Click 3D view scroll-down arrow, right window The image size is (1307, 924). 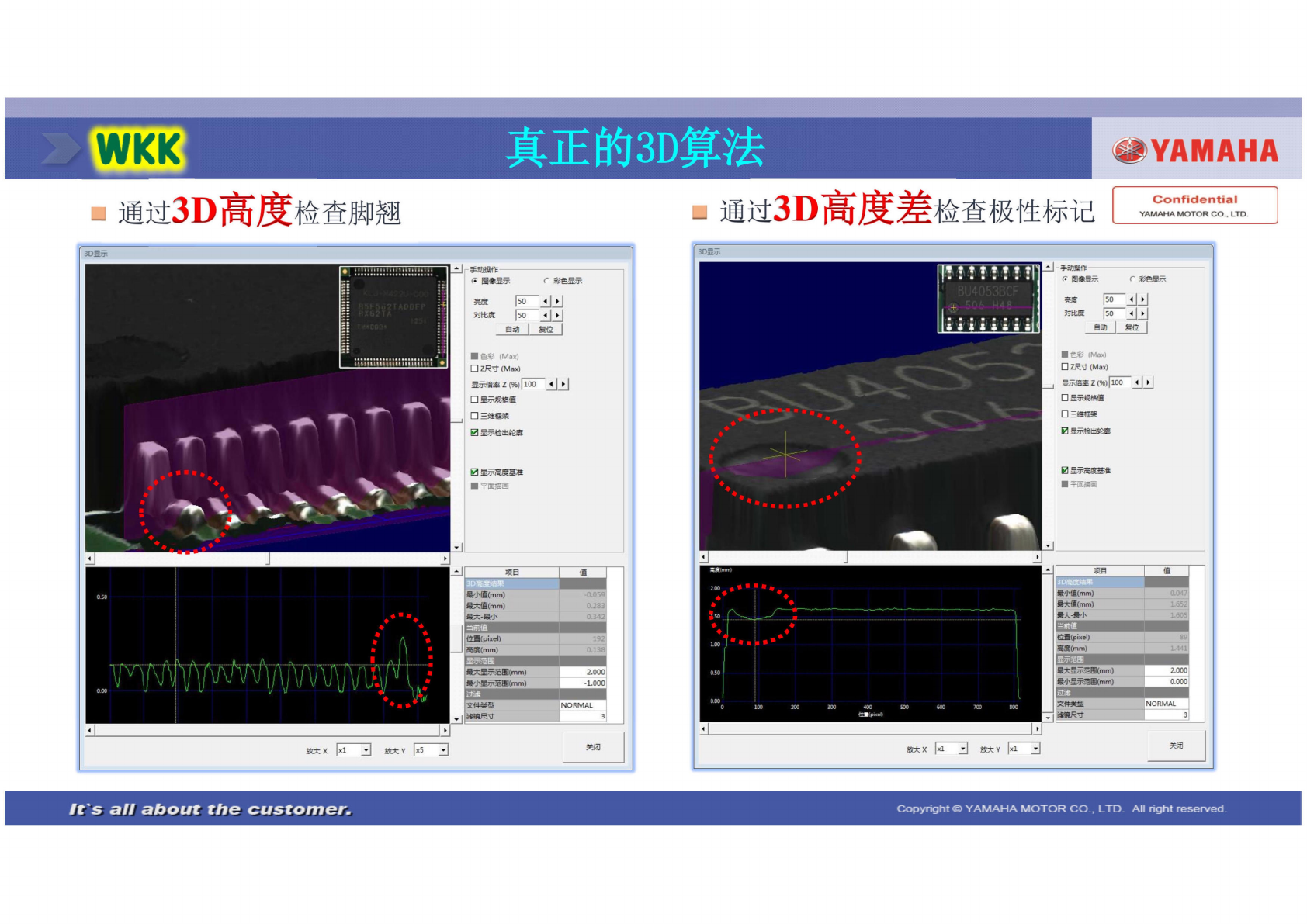[1048, 545]
